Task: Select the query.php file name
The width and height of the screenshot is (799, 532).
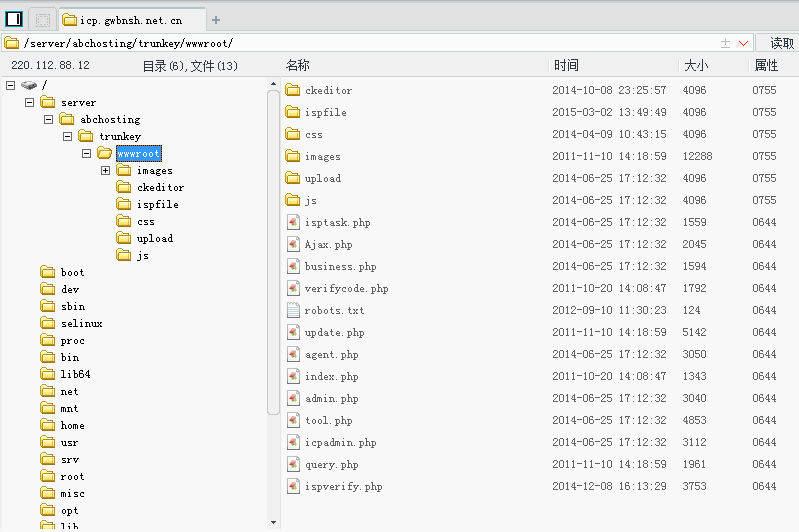Action: [x=332, y=465]
